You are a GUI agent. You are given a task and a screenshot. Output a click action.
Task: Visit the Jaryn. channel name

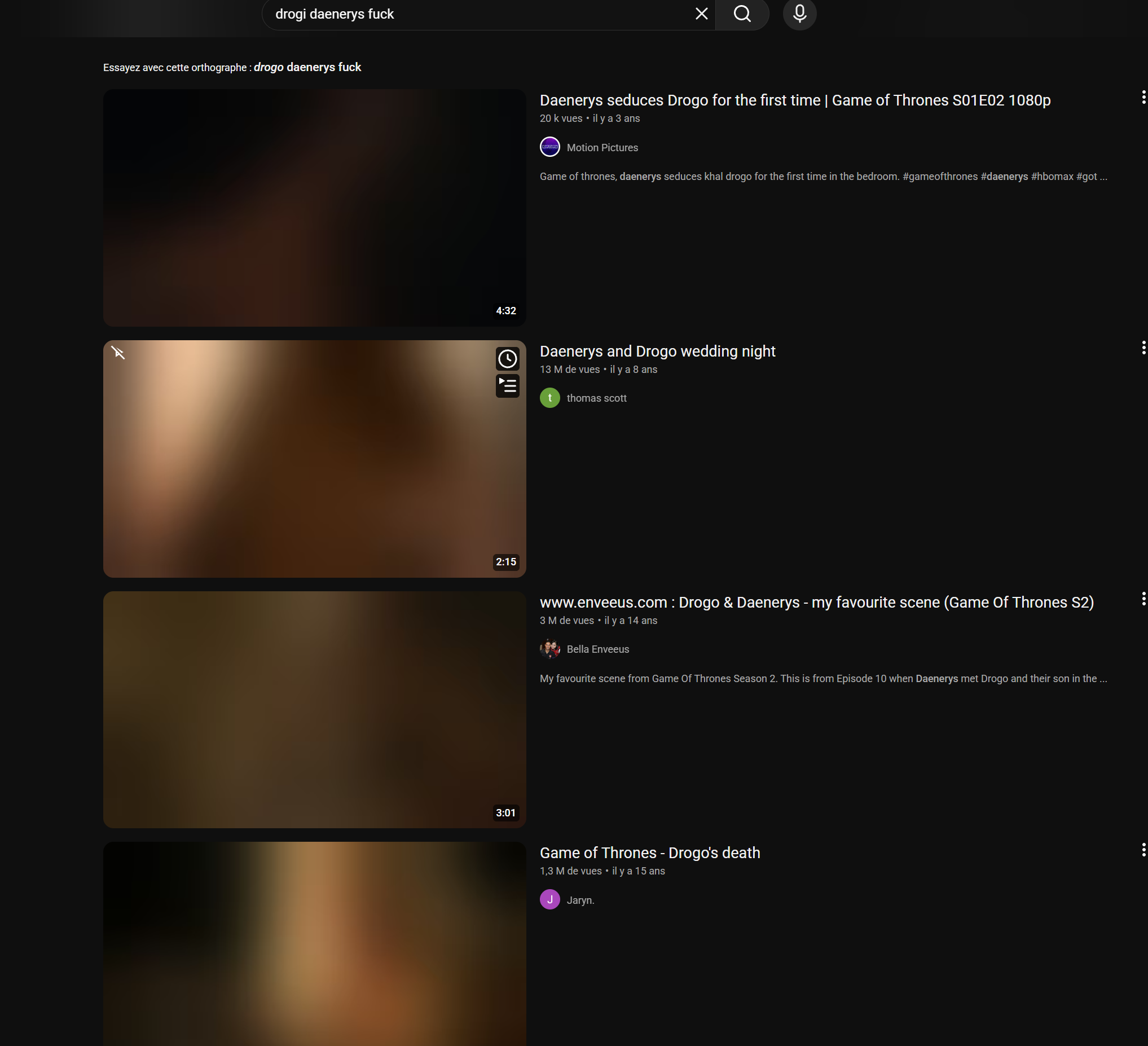click(x=580, y=900)
